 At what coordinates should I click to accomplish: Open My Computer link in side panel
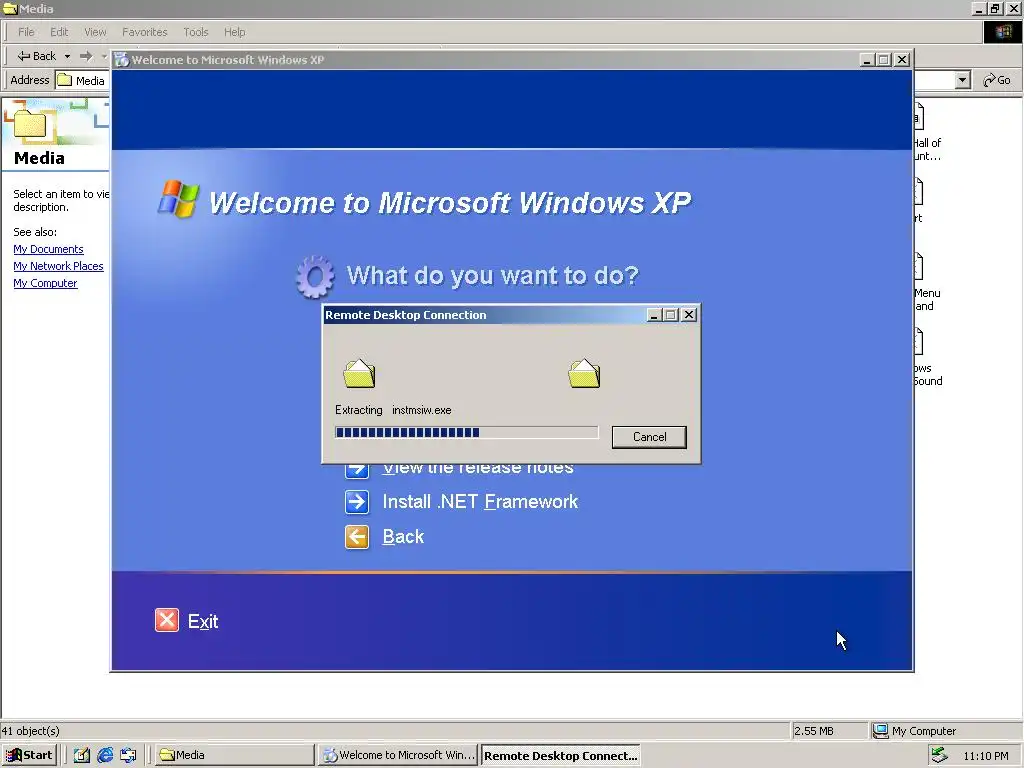(45, 283)
